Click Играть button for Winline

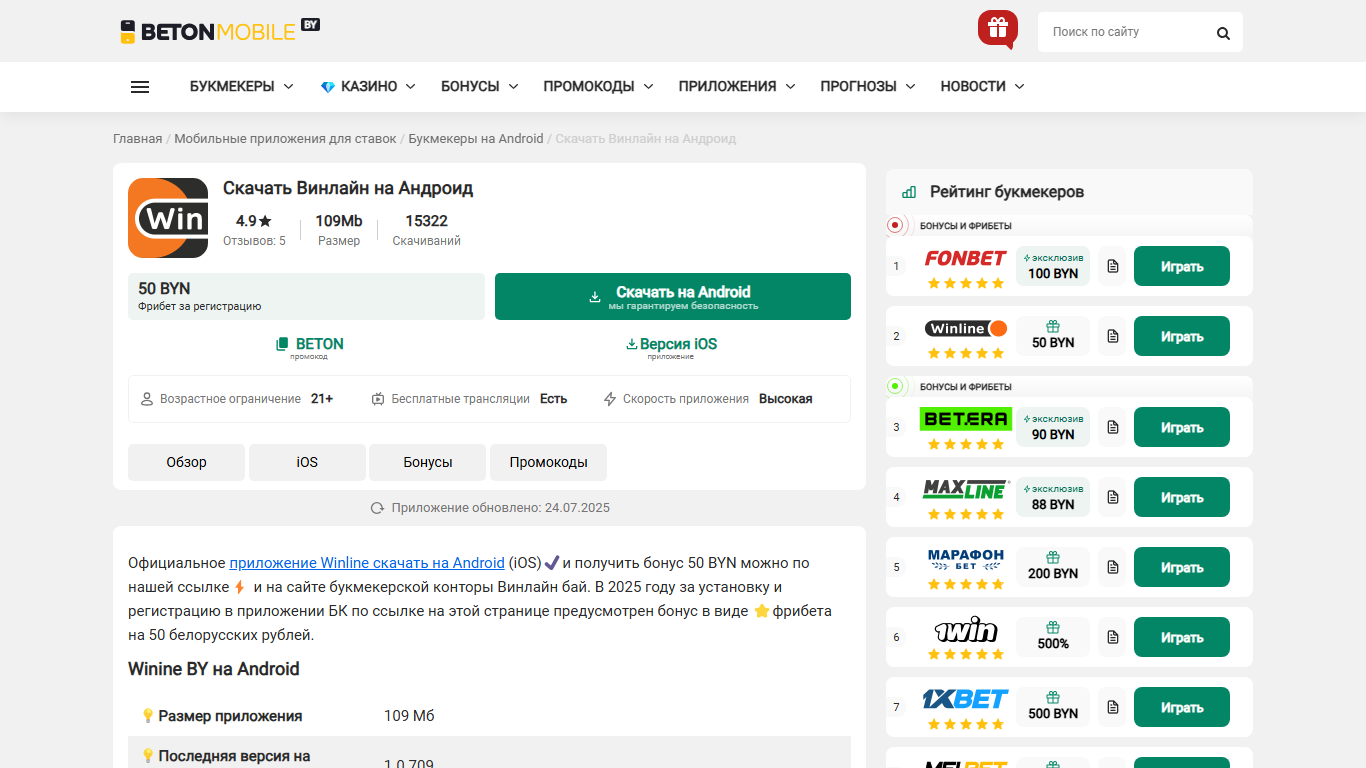pyautogui.click(x=1182, y=337)
